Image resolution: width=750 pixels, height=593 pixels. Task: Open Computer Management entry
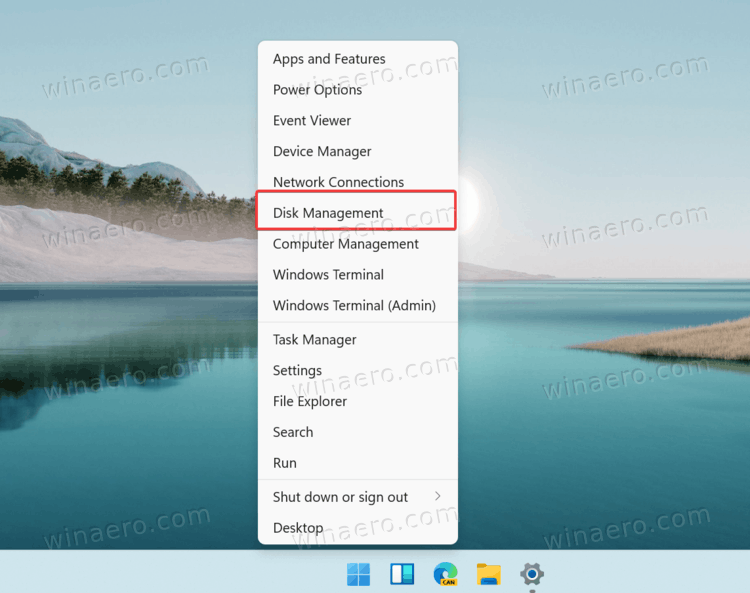point(358,244)
